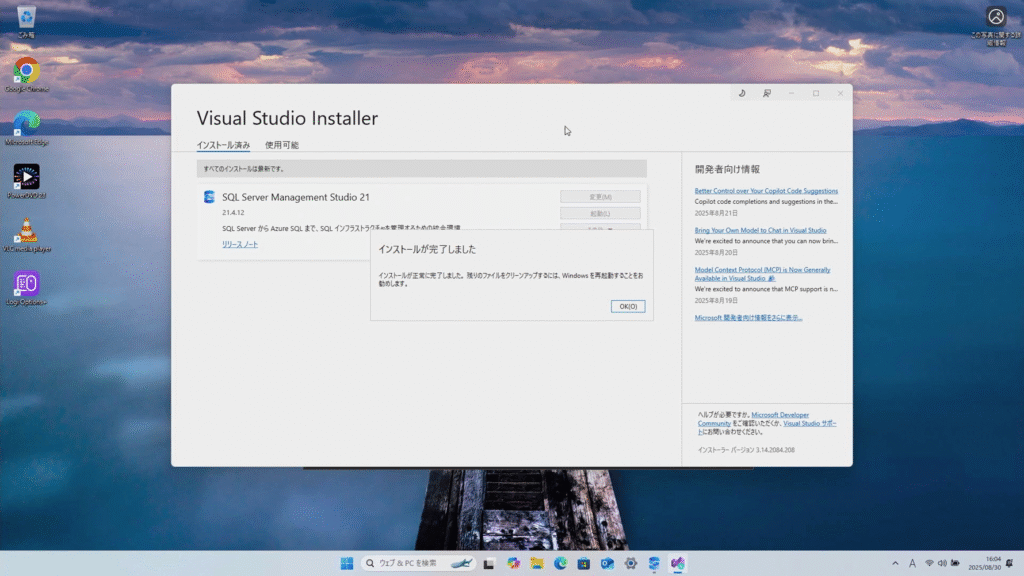Image resolution: width=1024 pixels, height=576 pixels.
Task: Click the SQL Server Management Studio 21 product icon
Action: [209, 197]
